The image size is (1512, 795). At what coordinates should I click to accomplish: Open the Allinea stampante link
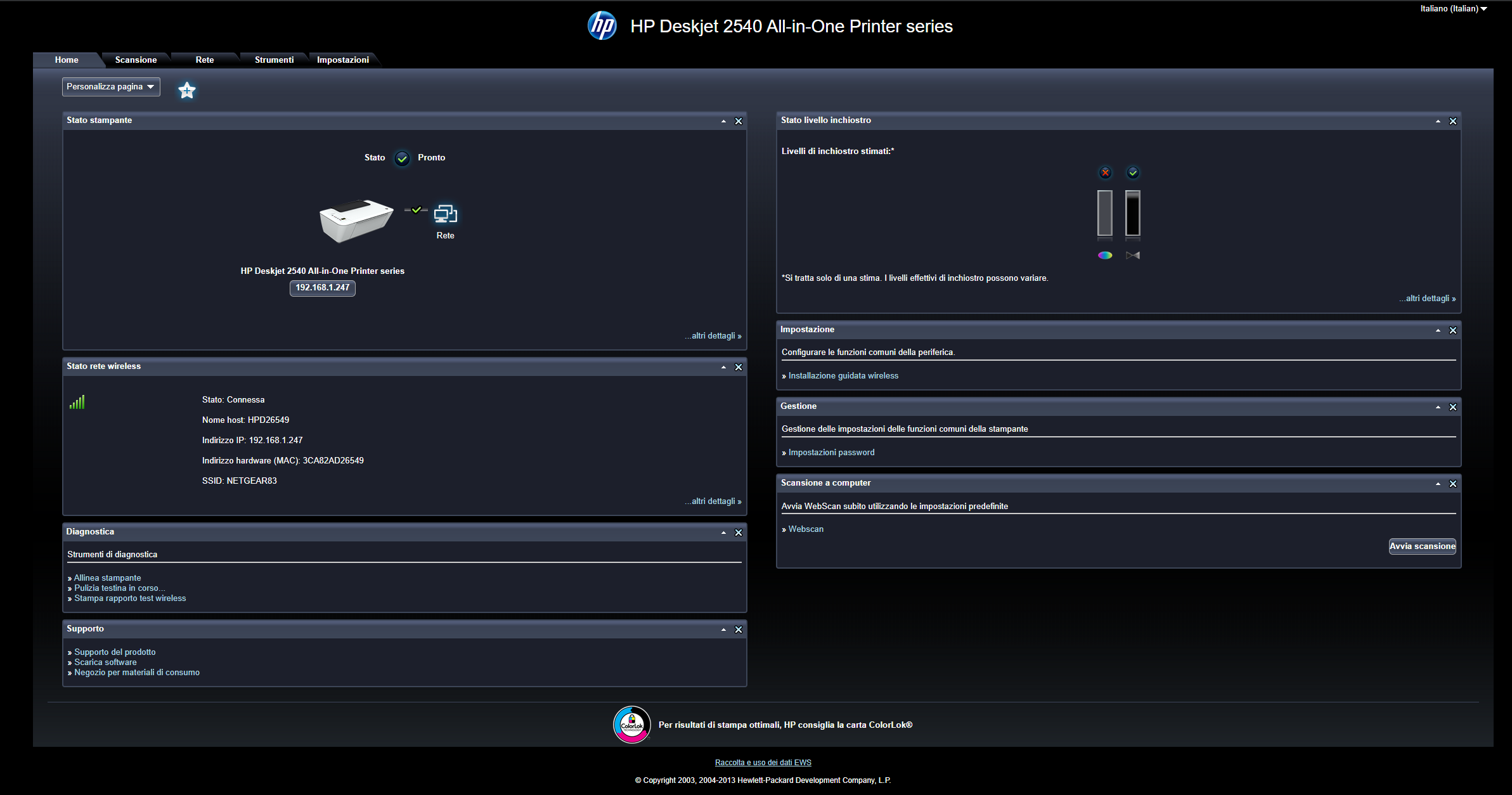[x=107, y=578]
